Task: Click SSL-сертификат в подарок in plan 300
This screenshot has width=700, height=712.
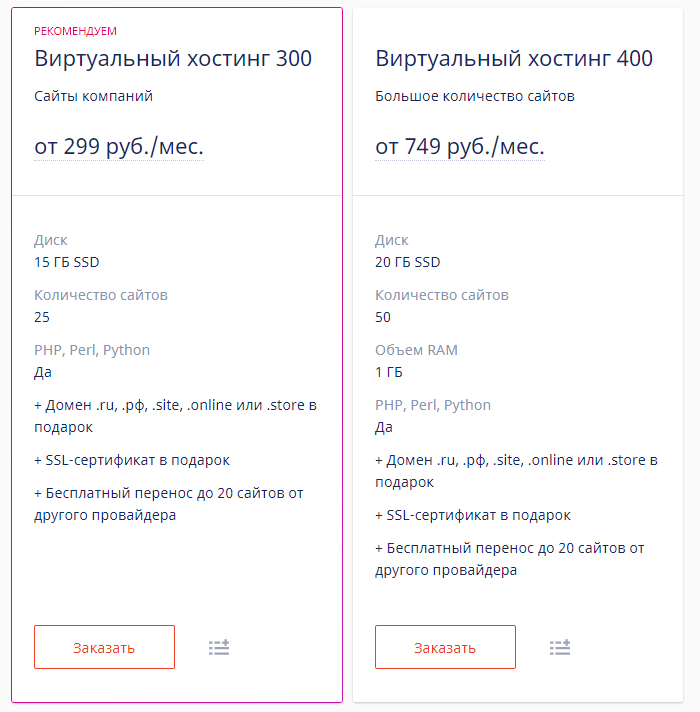Action: click(132, 460)
